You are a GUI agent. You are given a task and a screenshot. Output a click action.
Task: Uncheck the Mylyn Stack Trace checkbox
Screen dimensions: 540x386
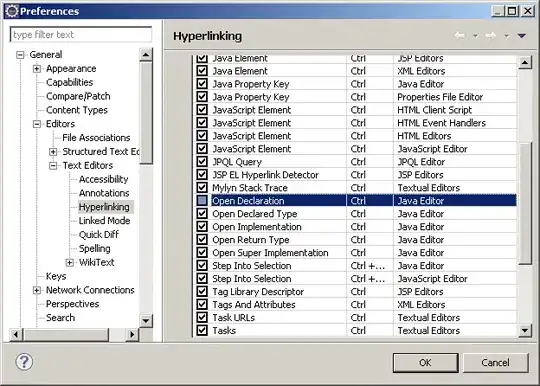click(x=202, y=187)
